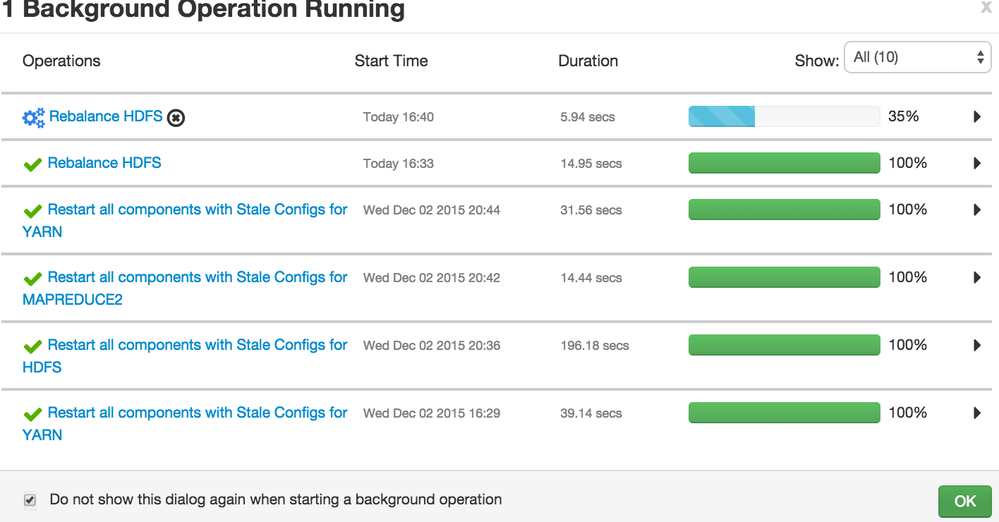Expand details arrow for the 14.44 secs operation
Screen dimensions: 999x522
977,278
